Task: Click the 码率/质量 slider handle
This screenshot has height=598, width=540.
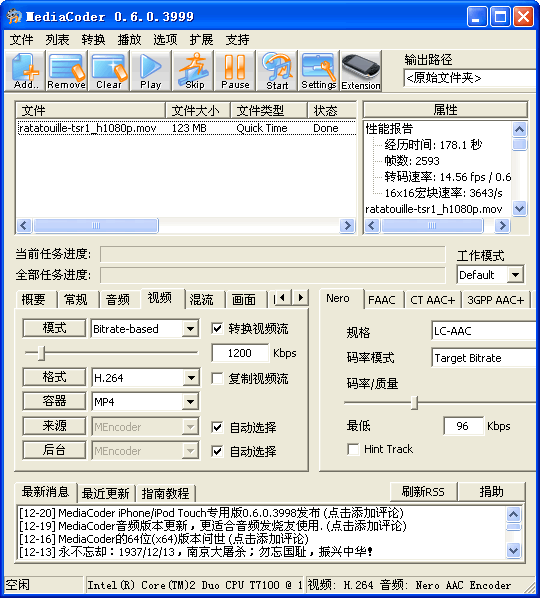Action: pos(415,403)
